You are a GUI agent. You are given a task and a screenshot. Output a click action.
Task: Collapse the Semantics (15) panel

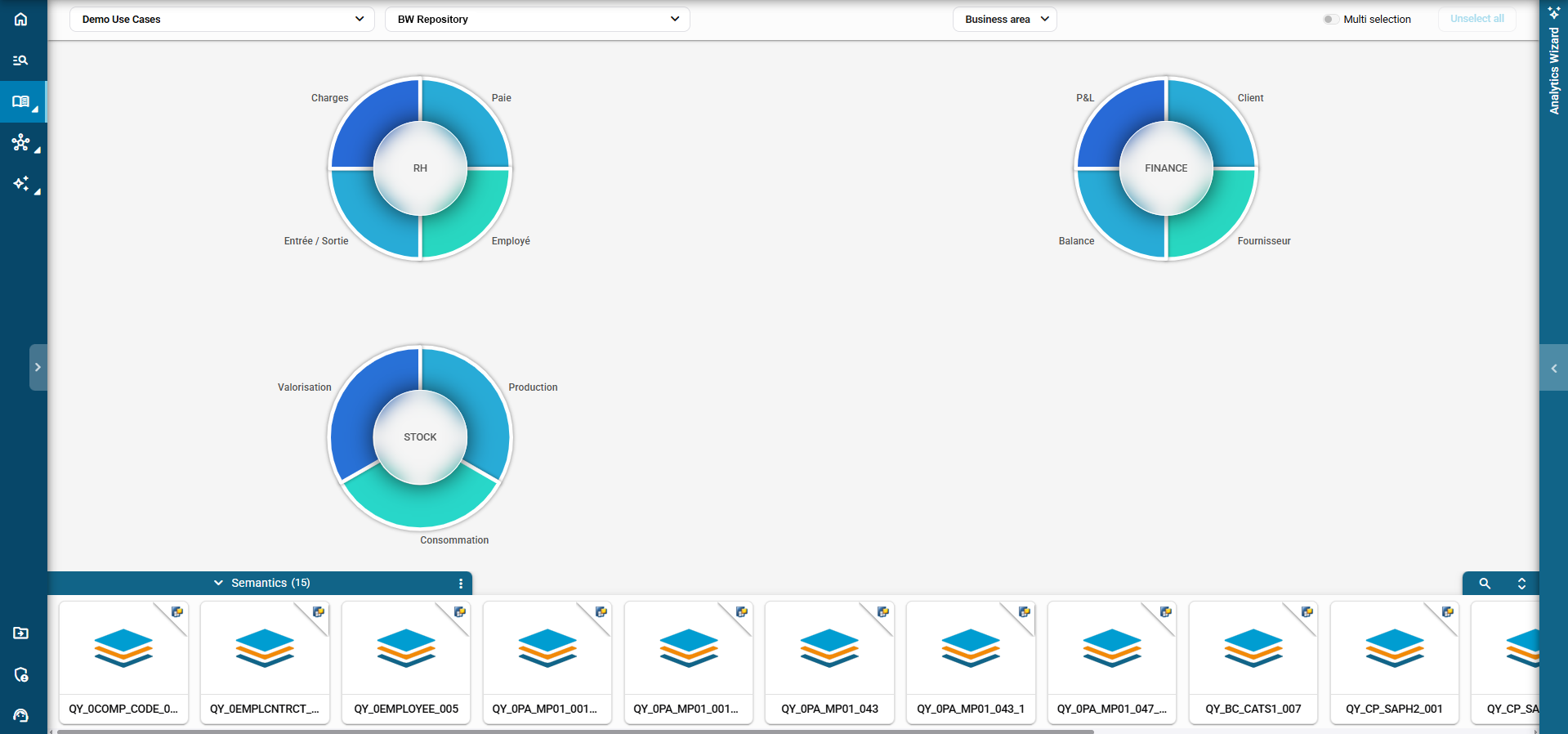218,584
